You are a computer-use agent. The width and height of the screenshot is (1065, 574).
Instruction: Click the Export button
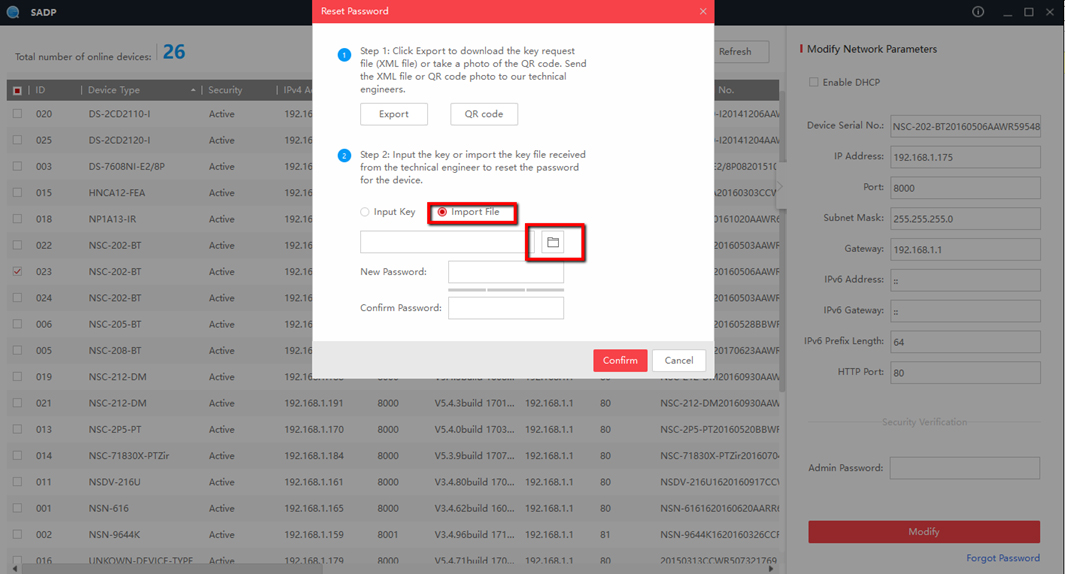(393, 114)
